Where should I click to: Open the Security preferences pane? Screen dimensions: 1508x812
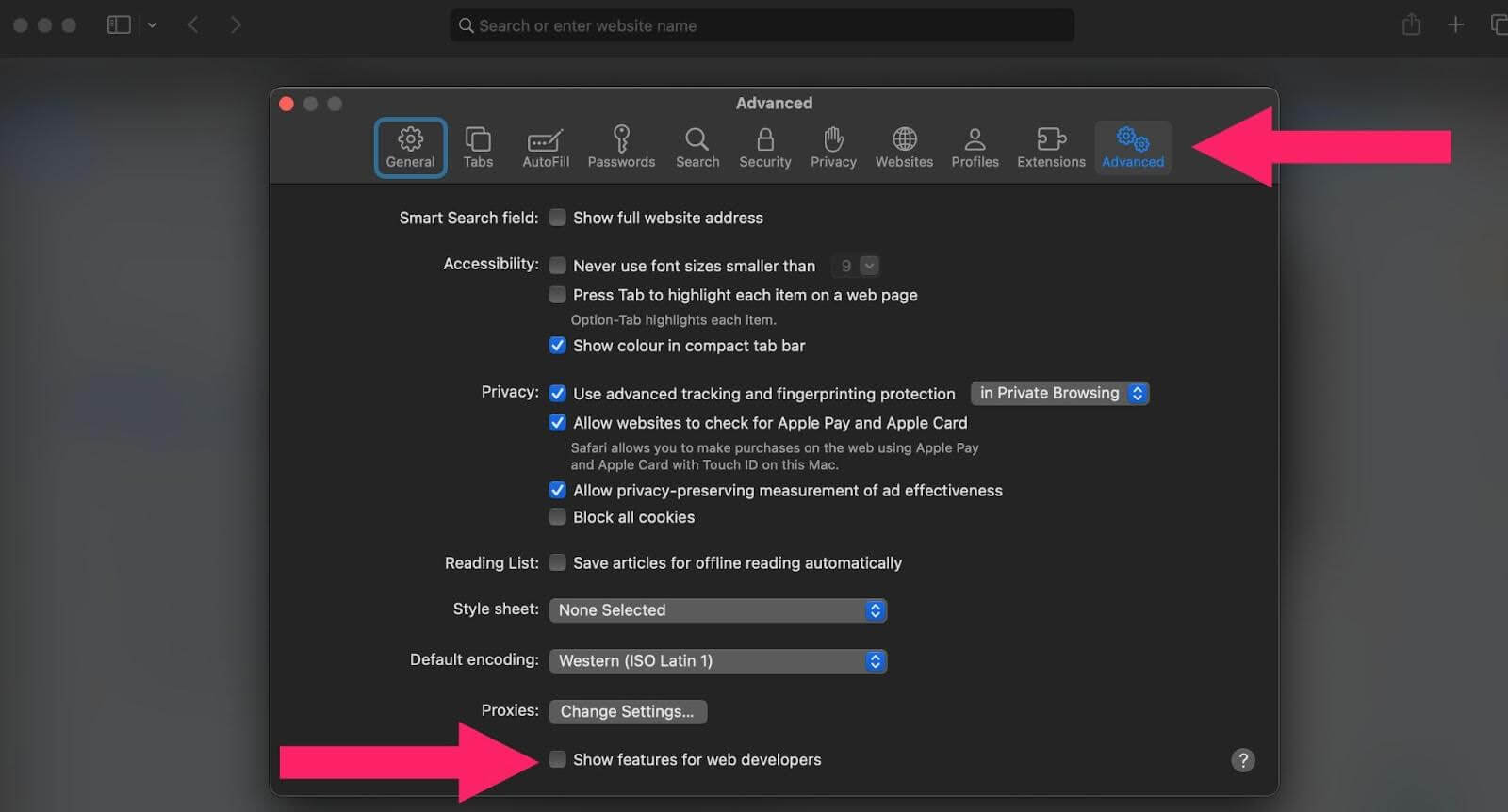click(x=765, y=148)
